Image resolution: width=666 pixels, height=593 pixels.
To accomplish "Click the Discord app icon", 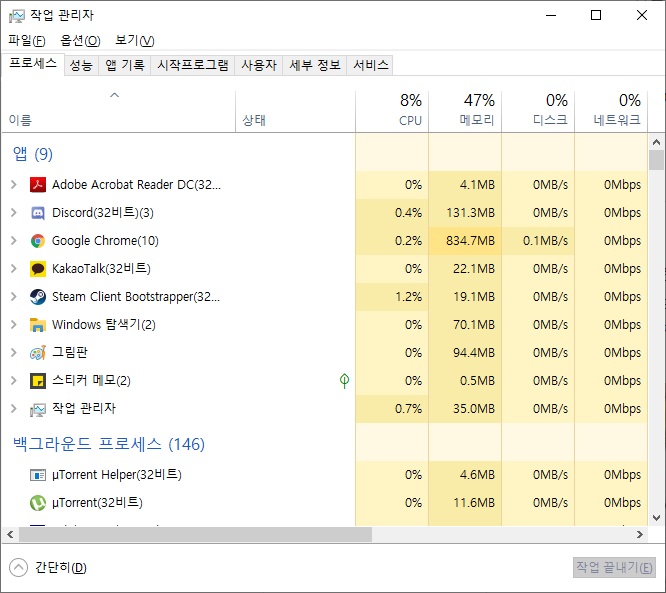I will click(38, 213).
